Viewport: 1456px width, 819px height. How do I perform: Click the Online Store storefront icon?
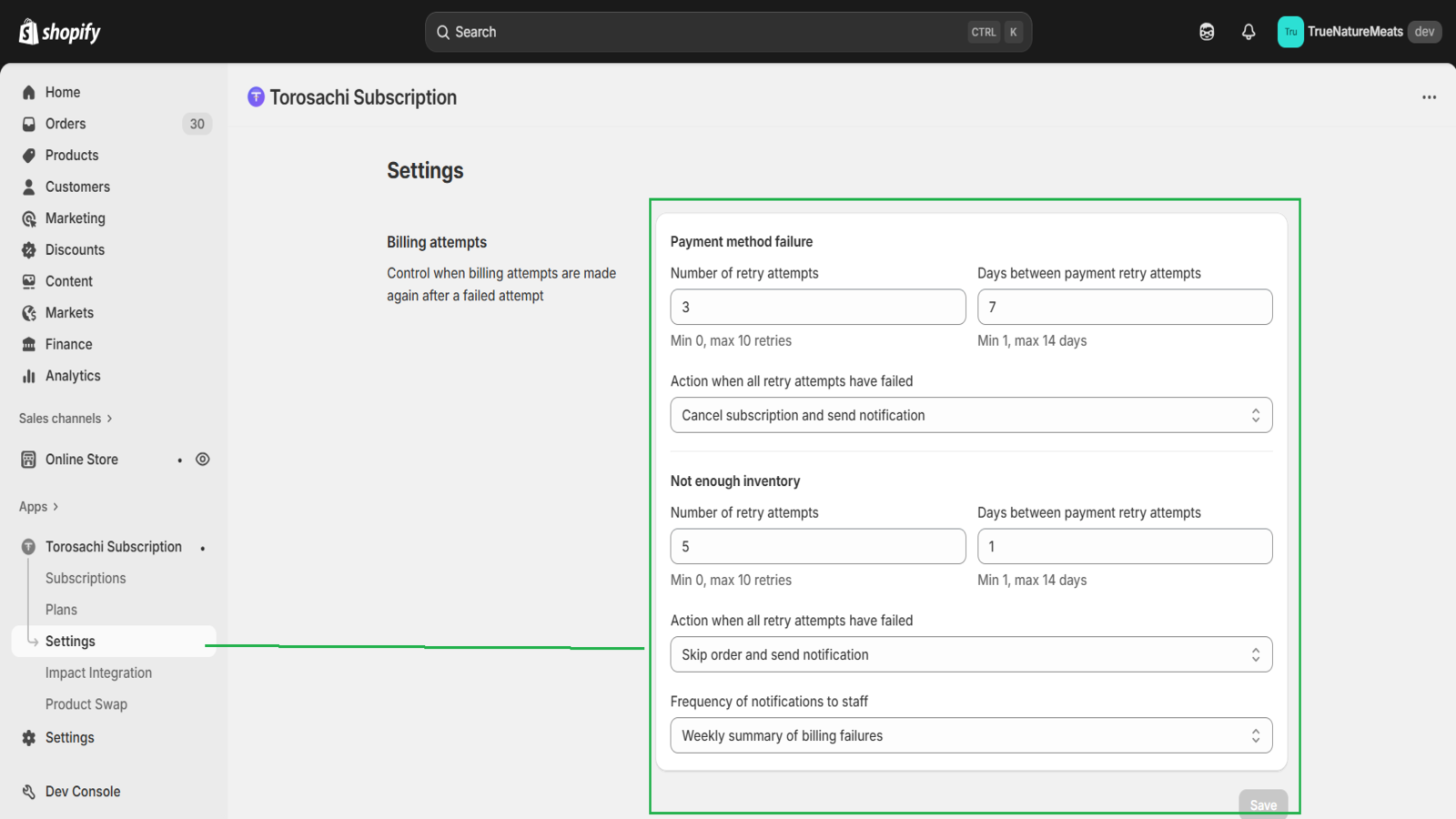29,460
